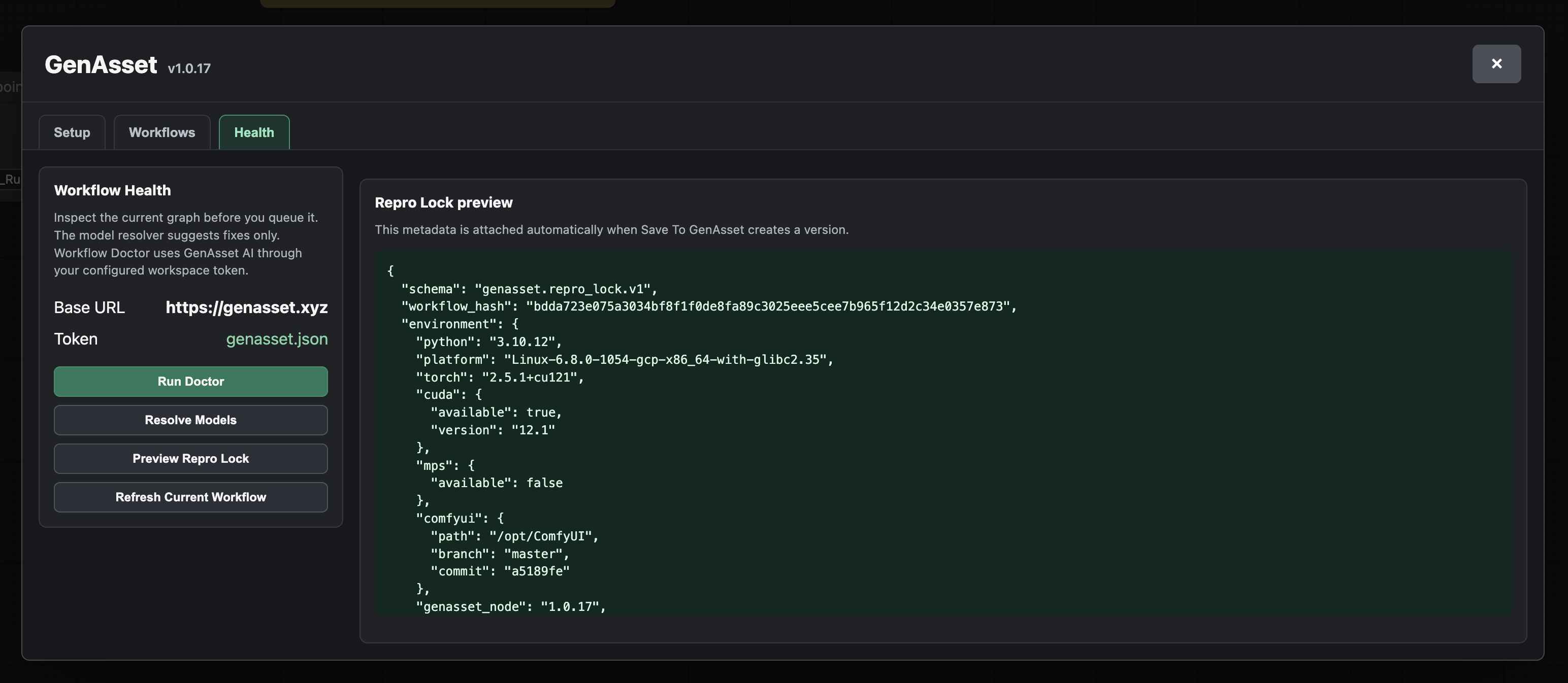The height and width of the screenshot is (683, 1568).
Task: Click Refresh Current Workflow button
Action: coord(190,497)
